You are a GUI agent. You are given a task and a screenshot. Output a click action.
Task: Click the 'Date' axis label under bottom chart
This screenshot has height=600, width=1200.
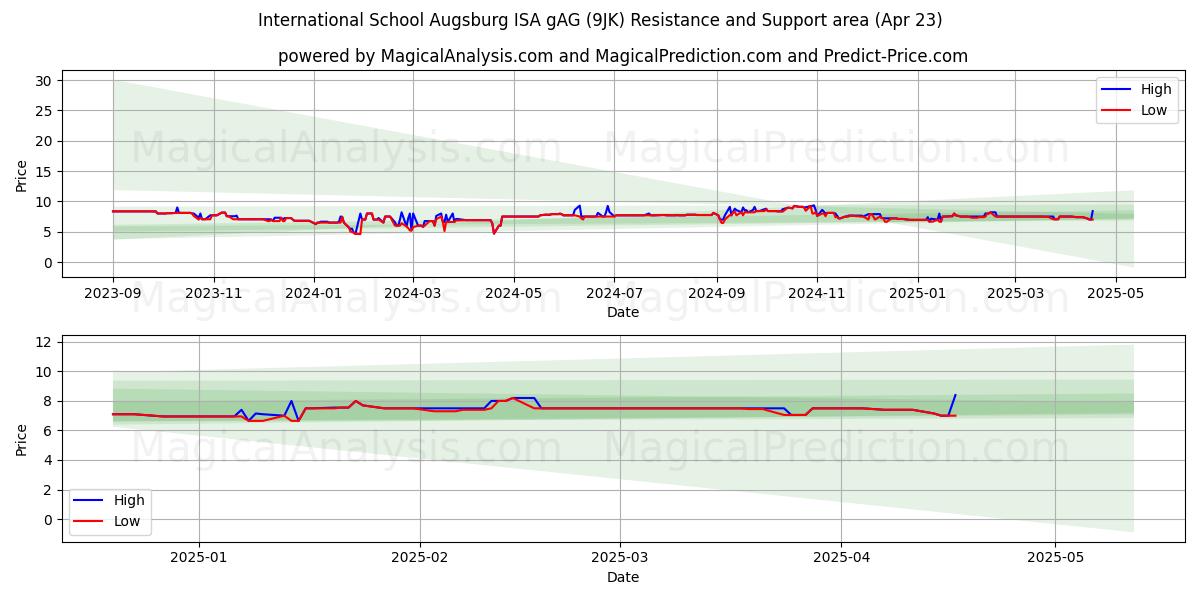point(623,577)
